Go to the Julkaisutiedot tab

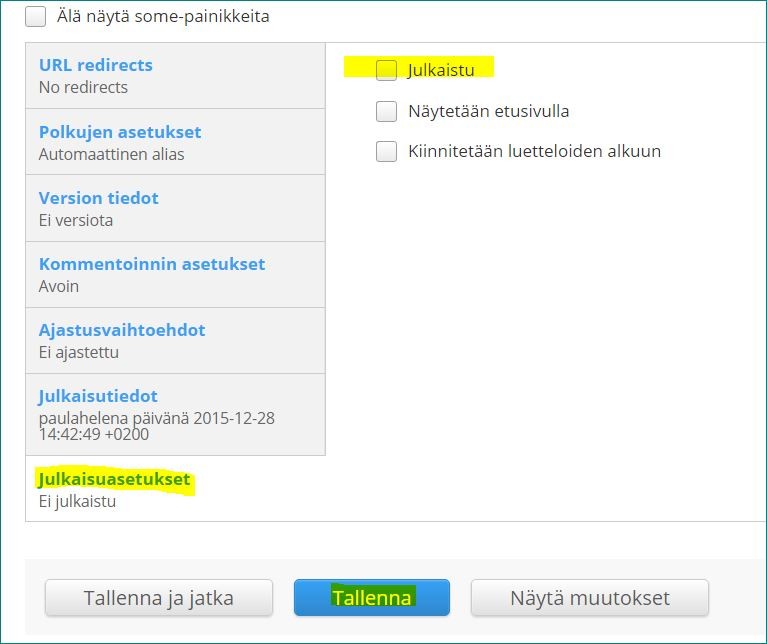98,396
